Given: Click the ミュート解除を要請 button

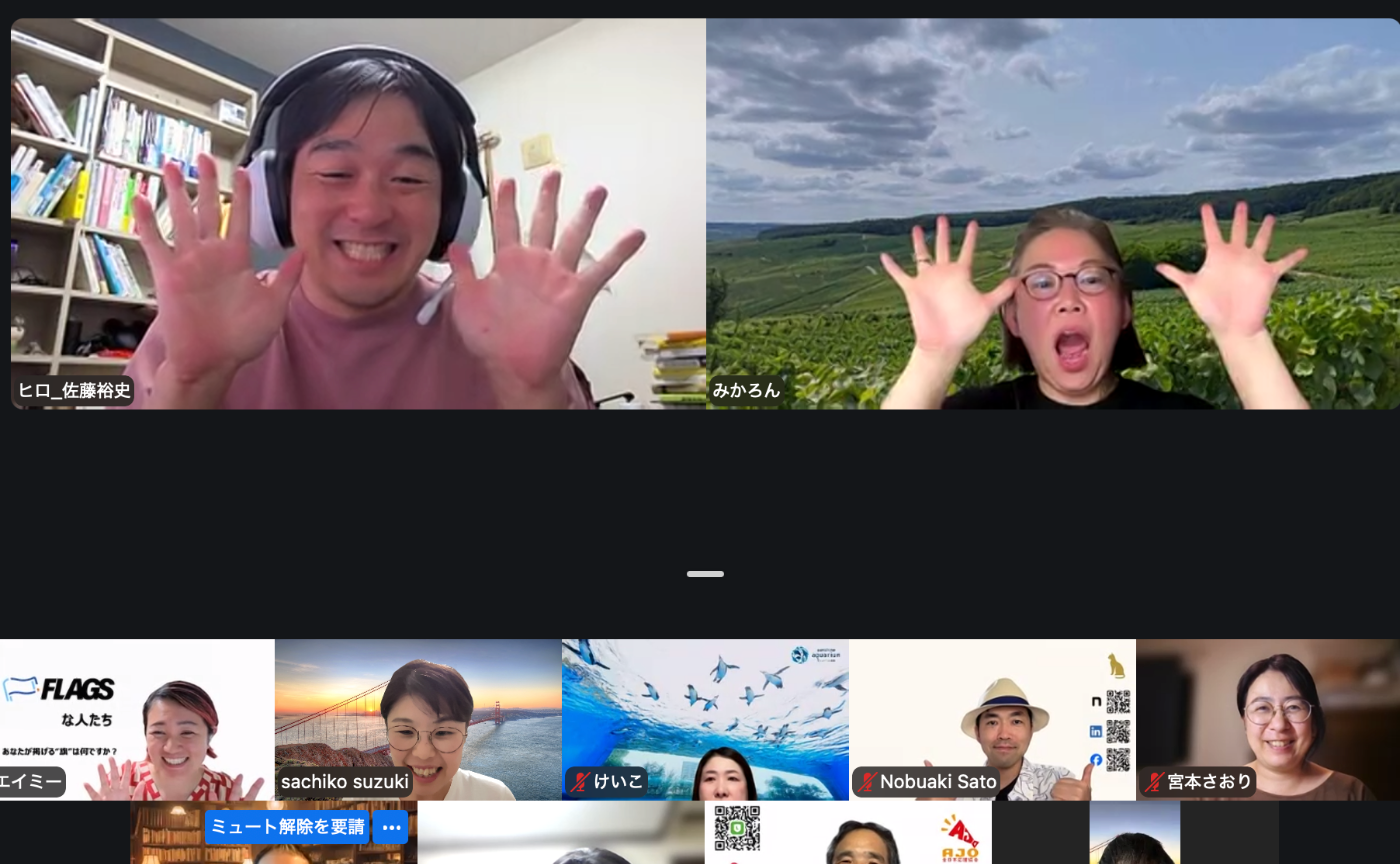Looking at the screenshot, I should coord(288,828).
